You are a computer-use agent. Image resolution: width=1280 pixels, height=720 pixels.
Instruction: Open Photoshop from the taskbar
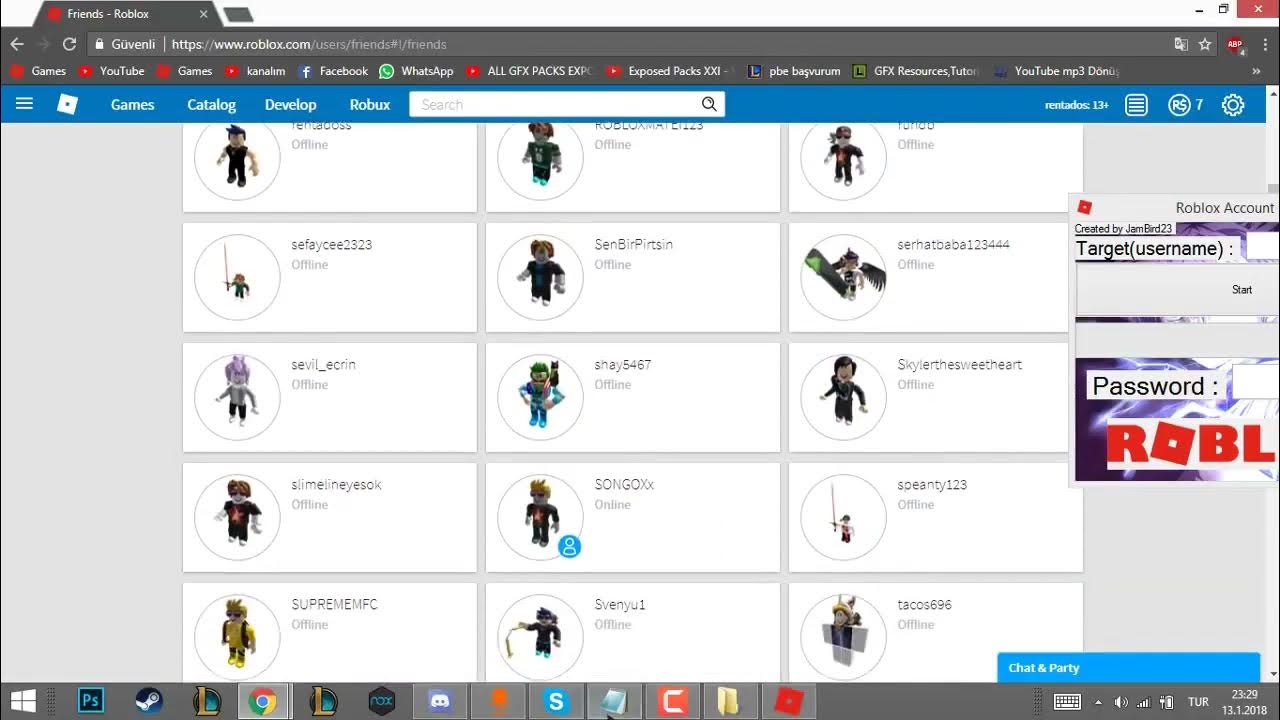(91, 701)
